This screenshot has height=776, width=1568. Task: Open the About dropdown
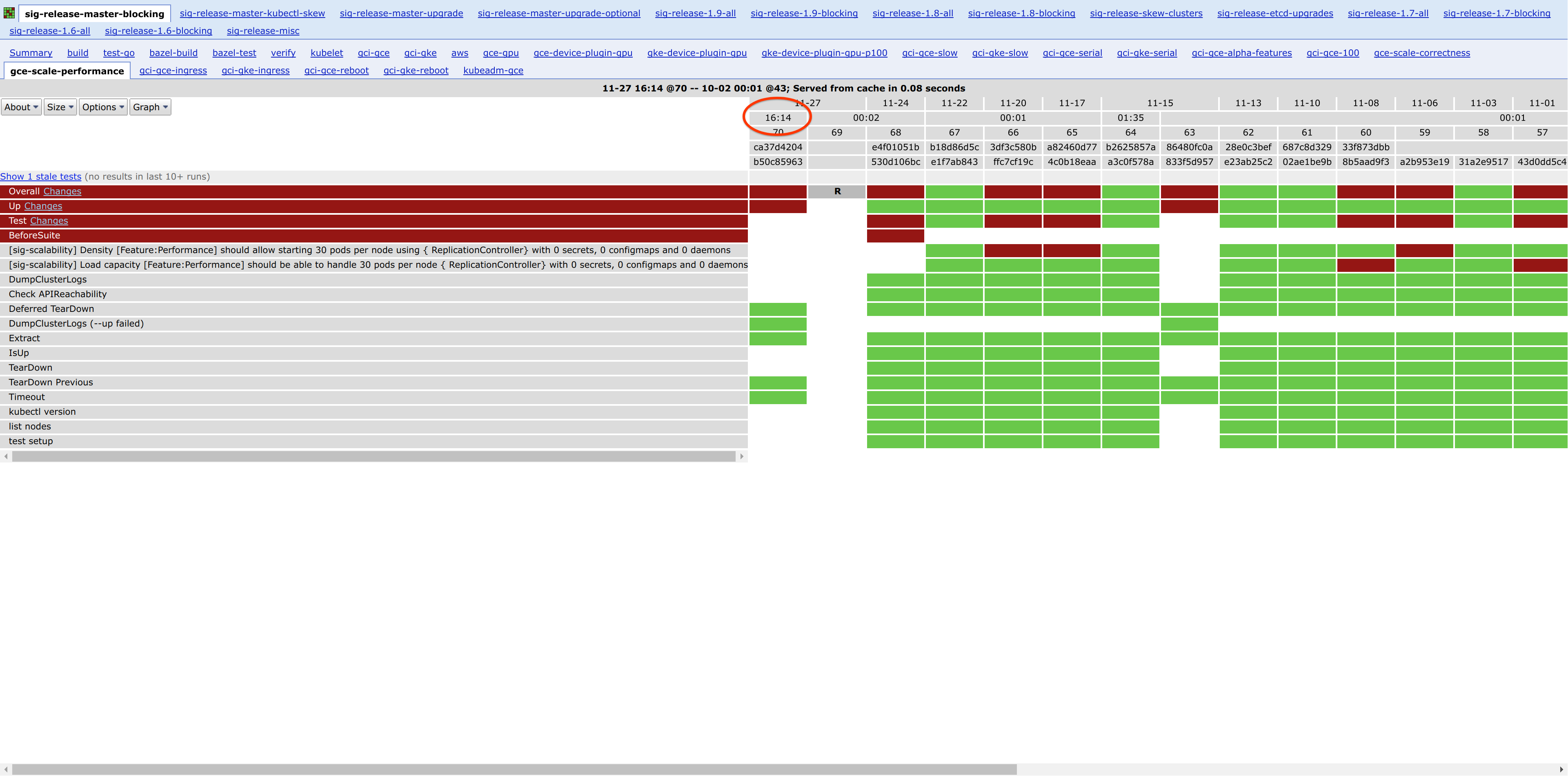point(21,107)
